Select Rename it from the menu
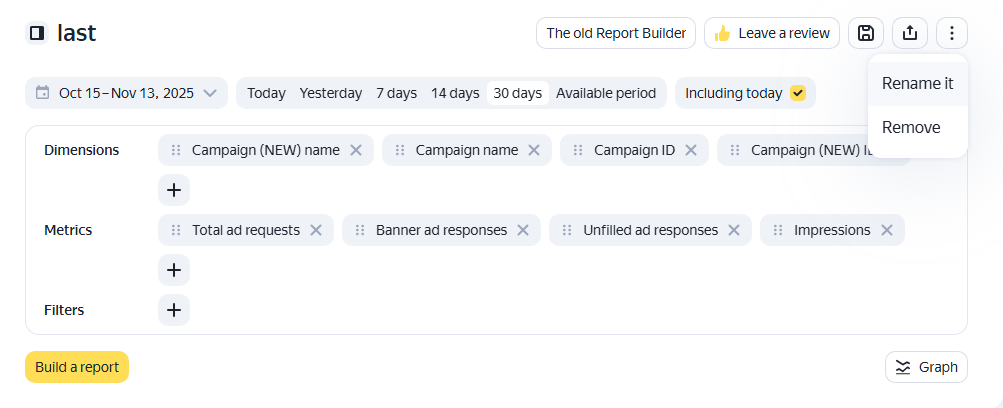The width and height of the screenshot is (1003, 408). coord(917,84)
